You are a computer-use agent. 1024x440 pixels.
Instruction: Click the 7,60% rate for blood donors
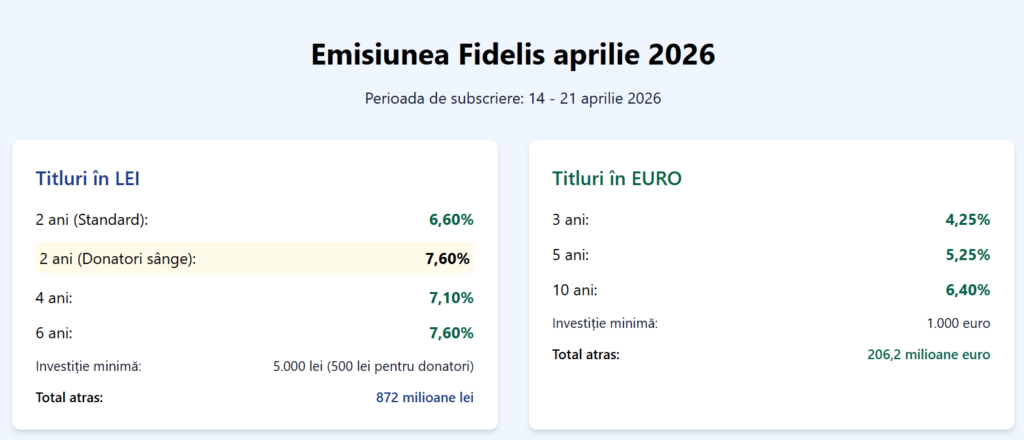click(447, 259)
